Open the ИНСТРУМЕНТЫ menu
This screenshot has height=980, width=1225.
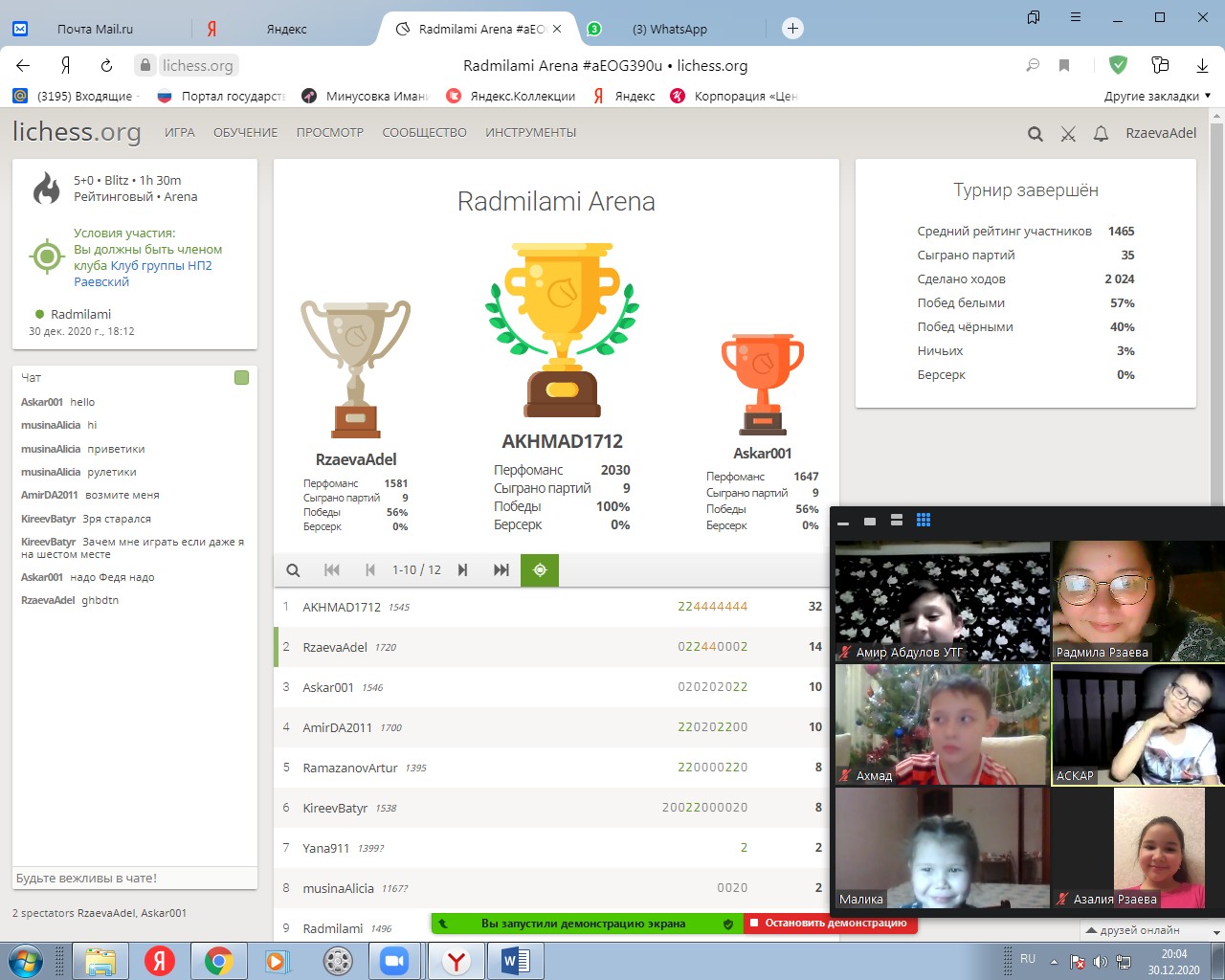530,133
